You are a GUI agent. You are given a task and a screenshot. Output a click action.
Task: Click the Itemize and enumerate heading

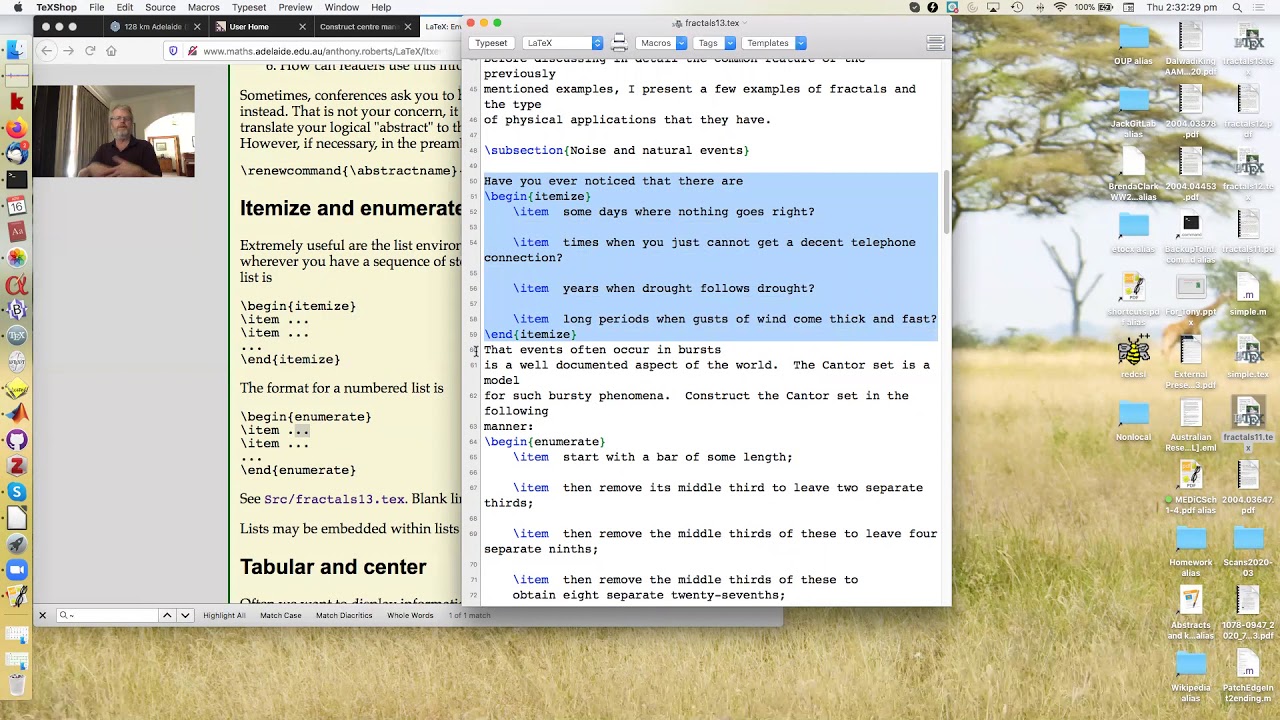350,209
